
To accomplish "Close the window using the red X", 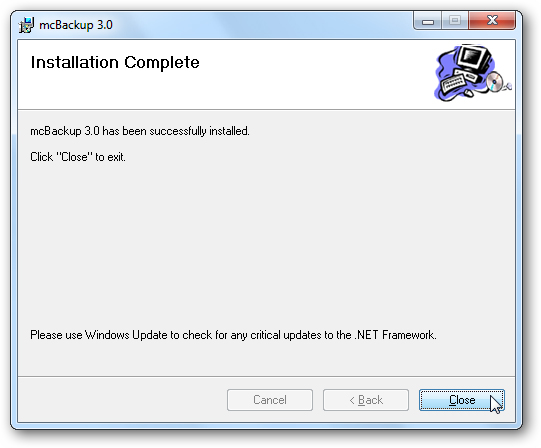I will tap(492, 20).
